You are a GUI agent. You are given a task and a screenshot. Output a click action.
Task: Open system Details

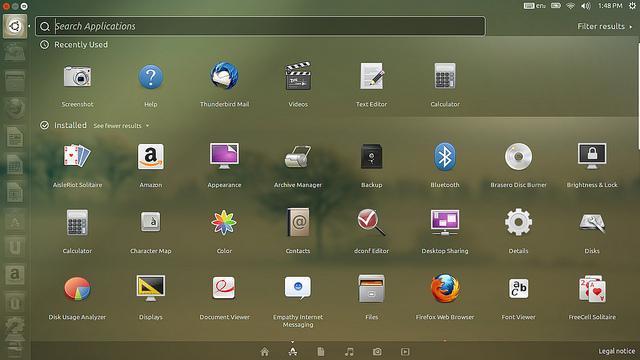point(518,222)
